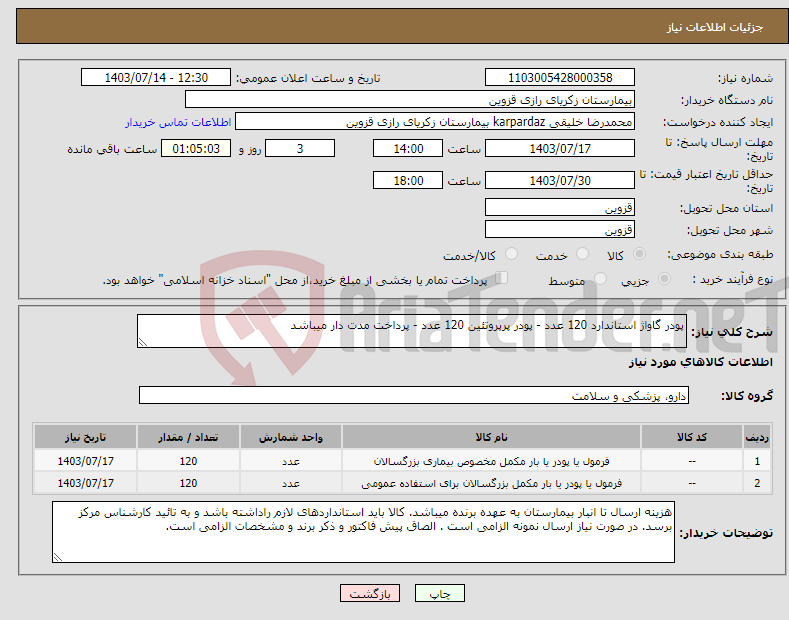Viewport: 789px width, 620px height.
Task: Click row 2 product name برای استفاده عمومی
Action: [491, 483]
